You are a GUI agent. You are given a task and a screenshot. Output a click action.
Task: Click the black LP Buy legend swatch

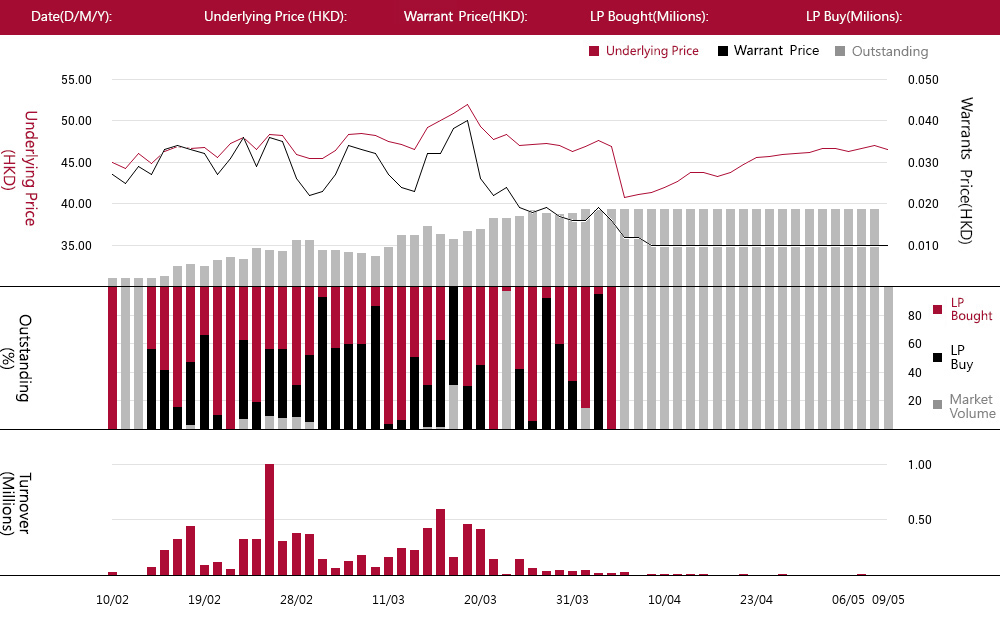coord(938,357)
